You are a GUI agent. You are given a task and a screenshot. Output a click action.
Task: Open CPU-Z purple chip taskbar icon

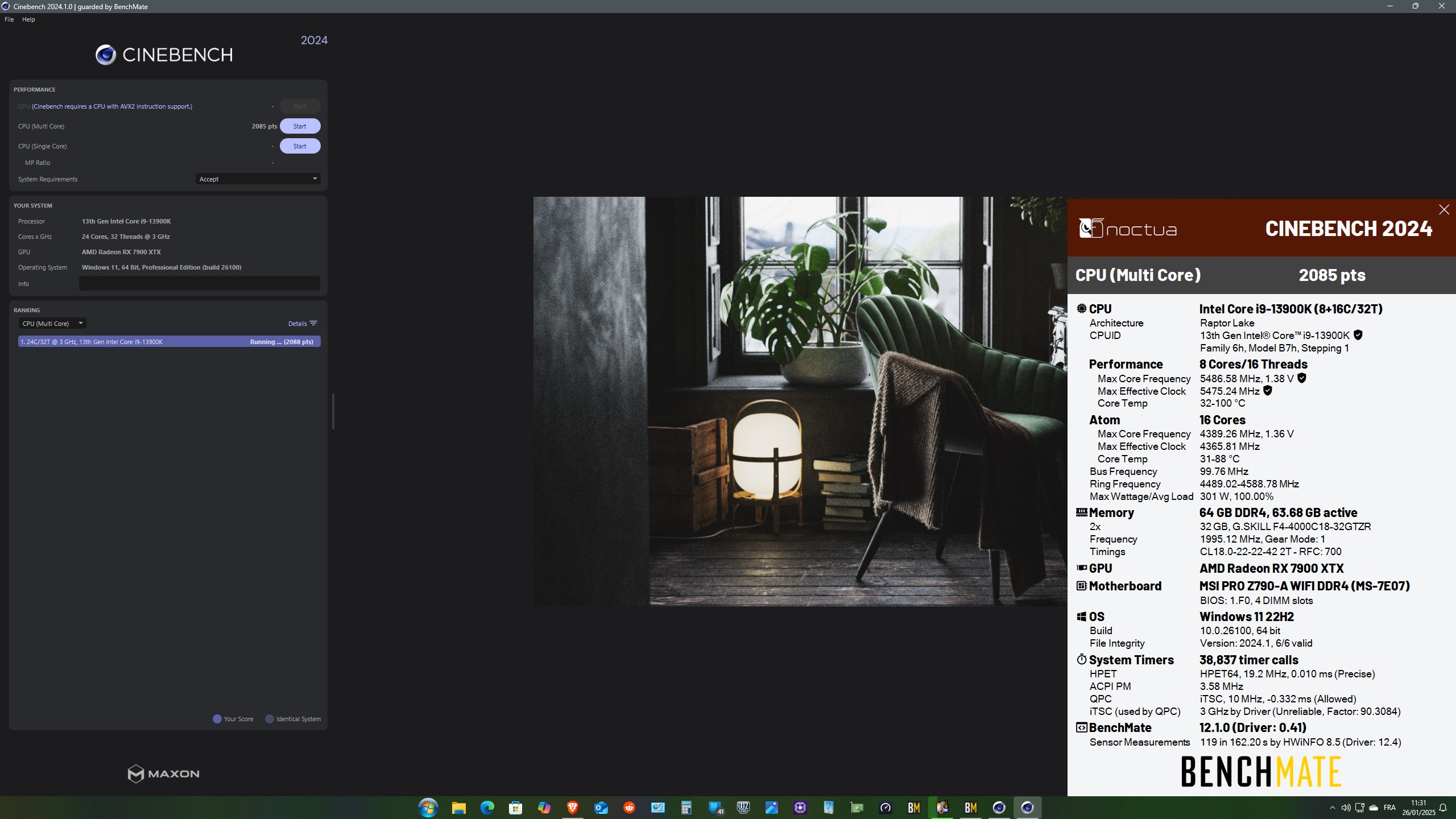coord(800,808)
